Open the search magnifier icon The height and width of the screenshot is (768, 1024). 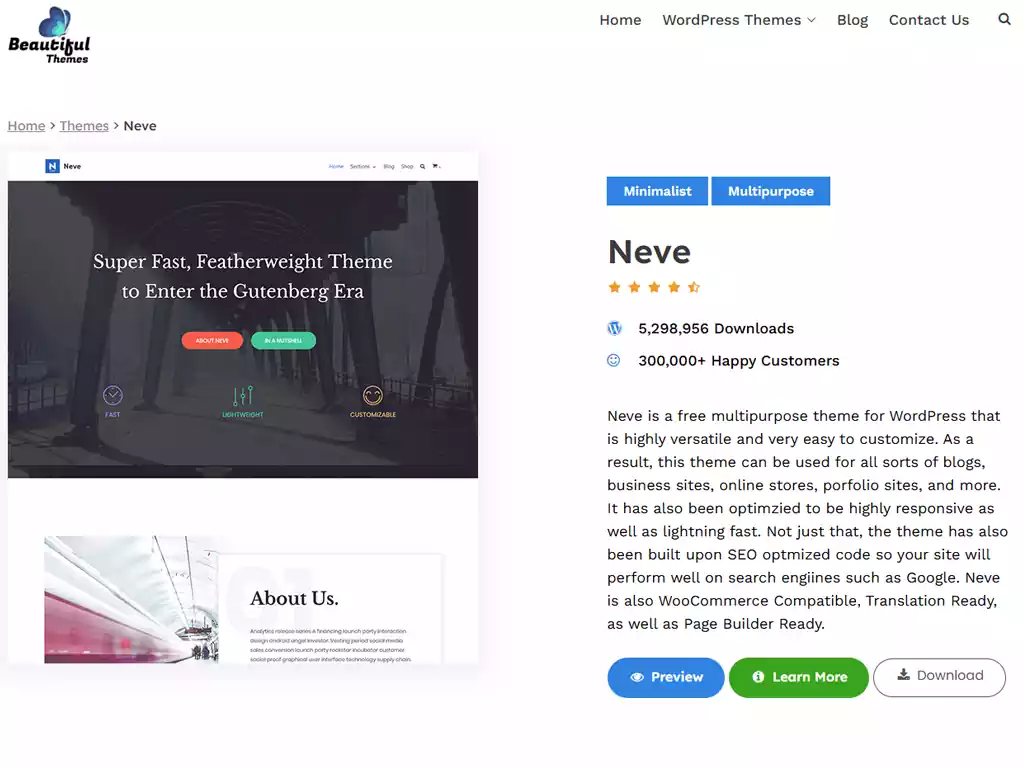(x=1004, y=20)
